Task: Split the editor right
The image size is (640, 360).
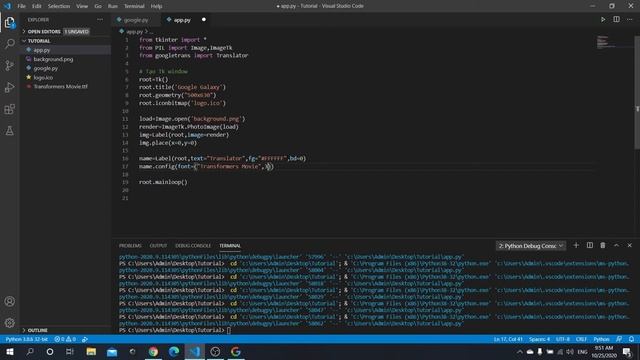Action: 616,19
